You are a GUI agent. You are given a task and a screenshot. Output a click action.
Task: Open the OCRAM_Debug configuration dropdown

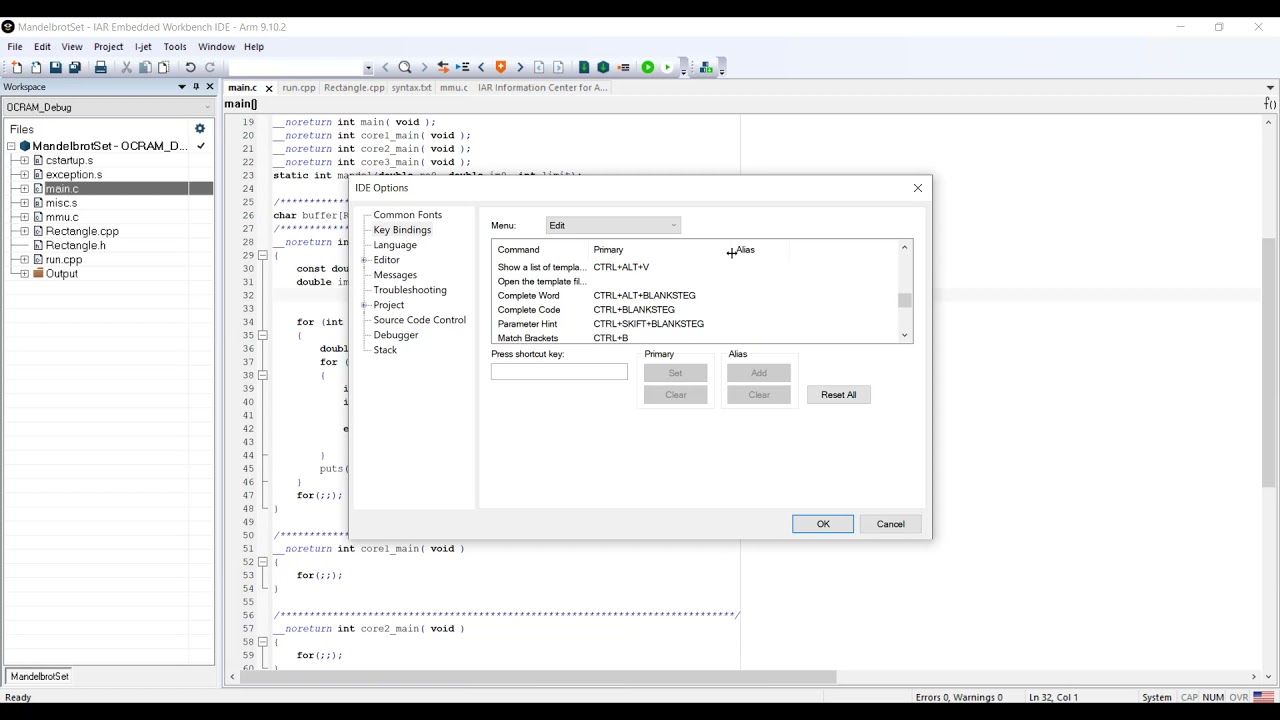coord(108,107)
